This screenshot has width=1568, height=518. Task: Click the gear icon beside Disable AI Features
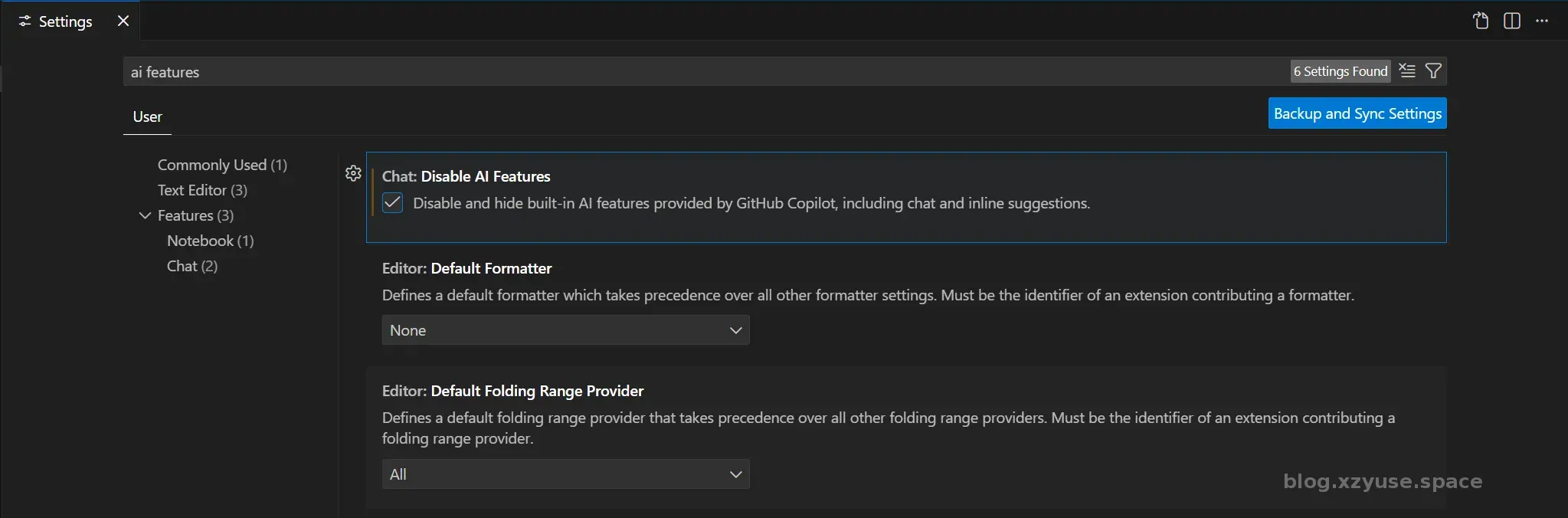(x=353, y=173)
